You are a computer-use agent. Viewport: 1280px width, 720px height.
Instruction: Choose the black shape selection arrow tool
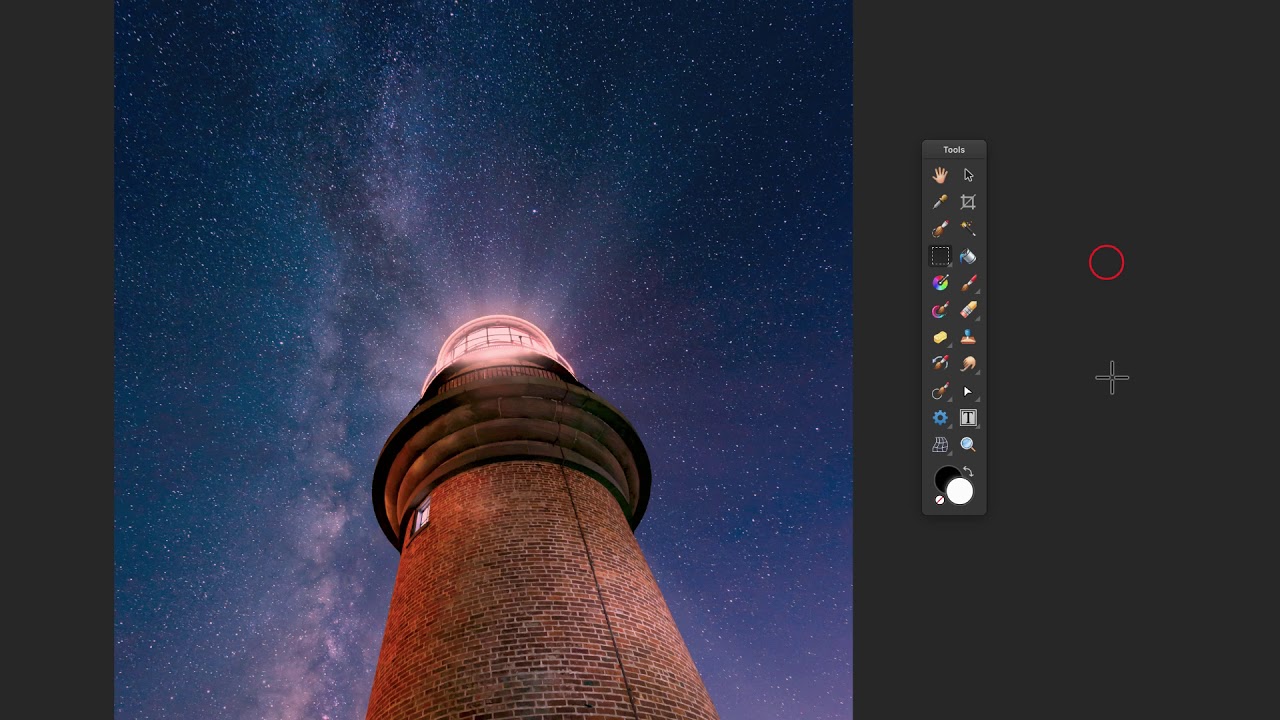968,392
